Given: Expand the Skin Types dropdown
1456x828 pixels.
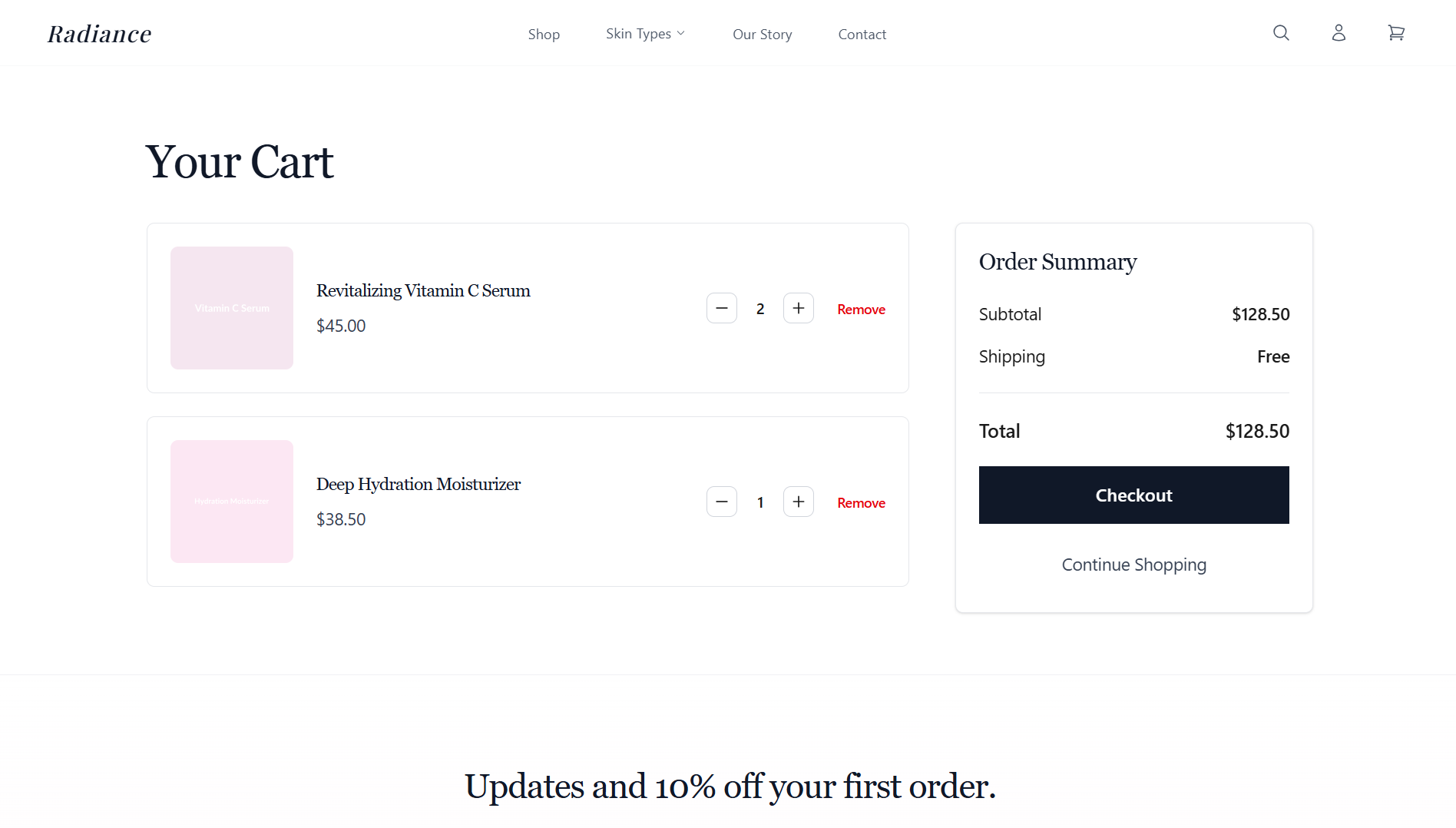Looking at the screenshot, I should point(645,34).
